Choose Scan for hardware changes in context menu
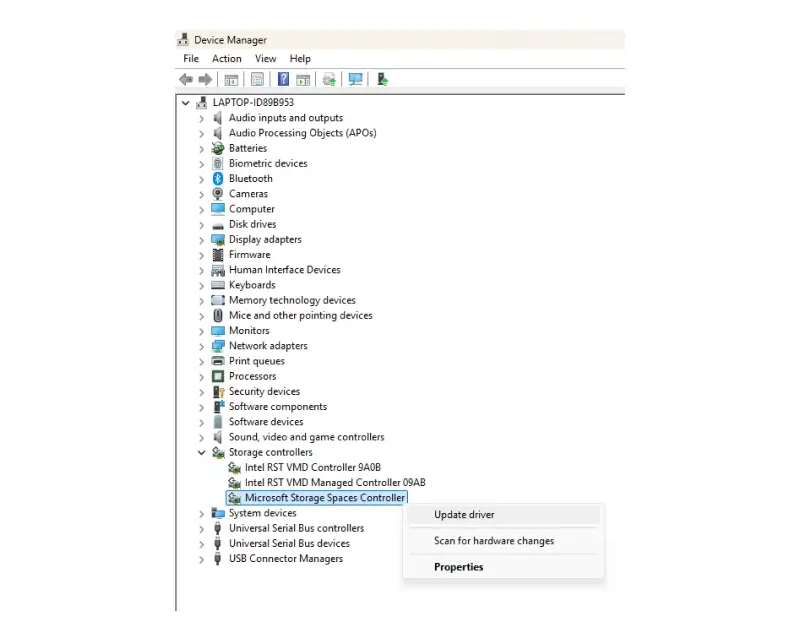Image resolution: width=800 pixels, height=641 pixels. [x=504, y=540]
